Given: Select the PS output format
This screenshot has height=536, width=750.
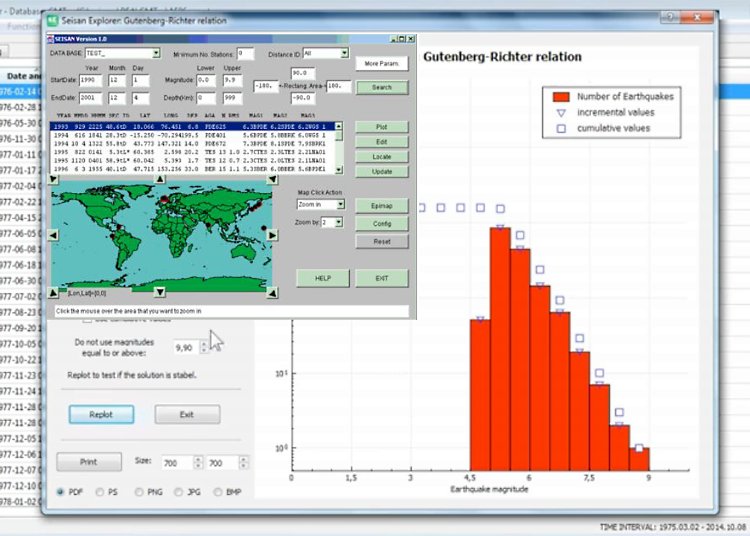Looking at the screenshot, I should pos(99,492).
